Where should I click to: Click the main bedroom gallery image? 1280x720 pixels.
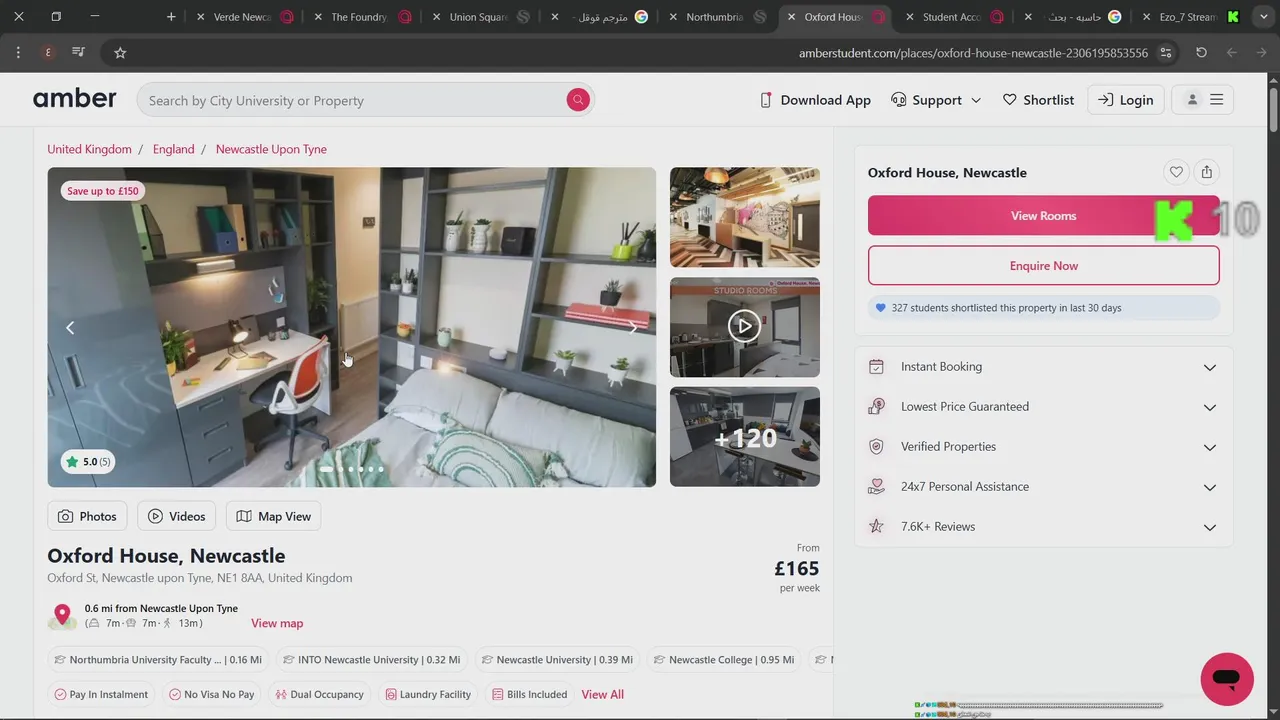(x=351, y=327)
